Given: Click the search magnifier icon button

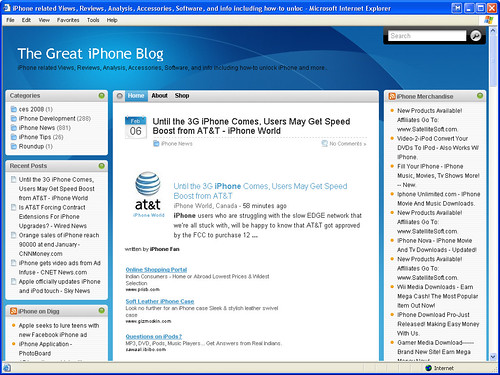Looking at the screenshot, I should tap(476, 36).
